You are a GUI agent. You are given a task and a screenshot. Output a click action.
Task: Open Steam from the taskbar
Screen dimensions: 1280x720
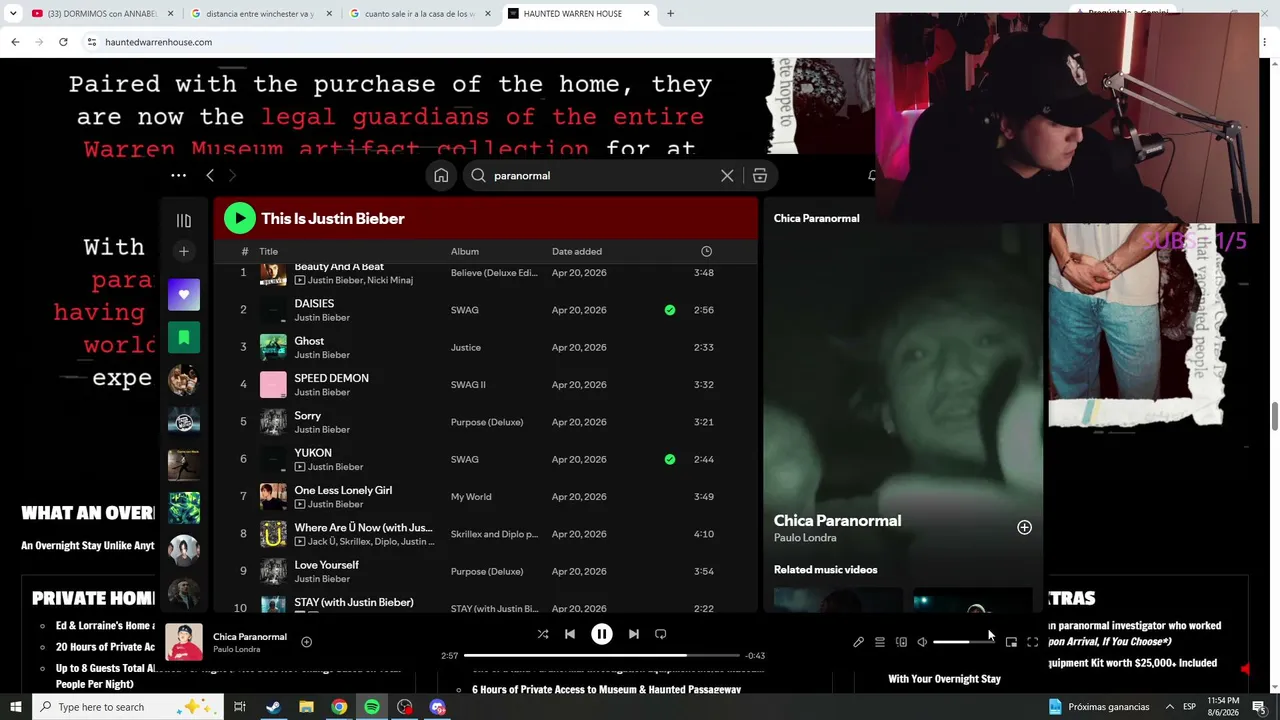(x=273, y=707)
